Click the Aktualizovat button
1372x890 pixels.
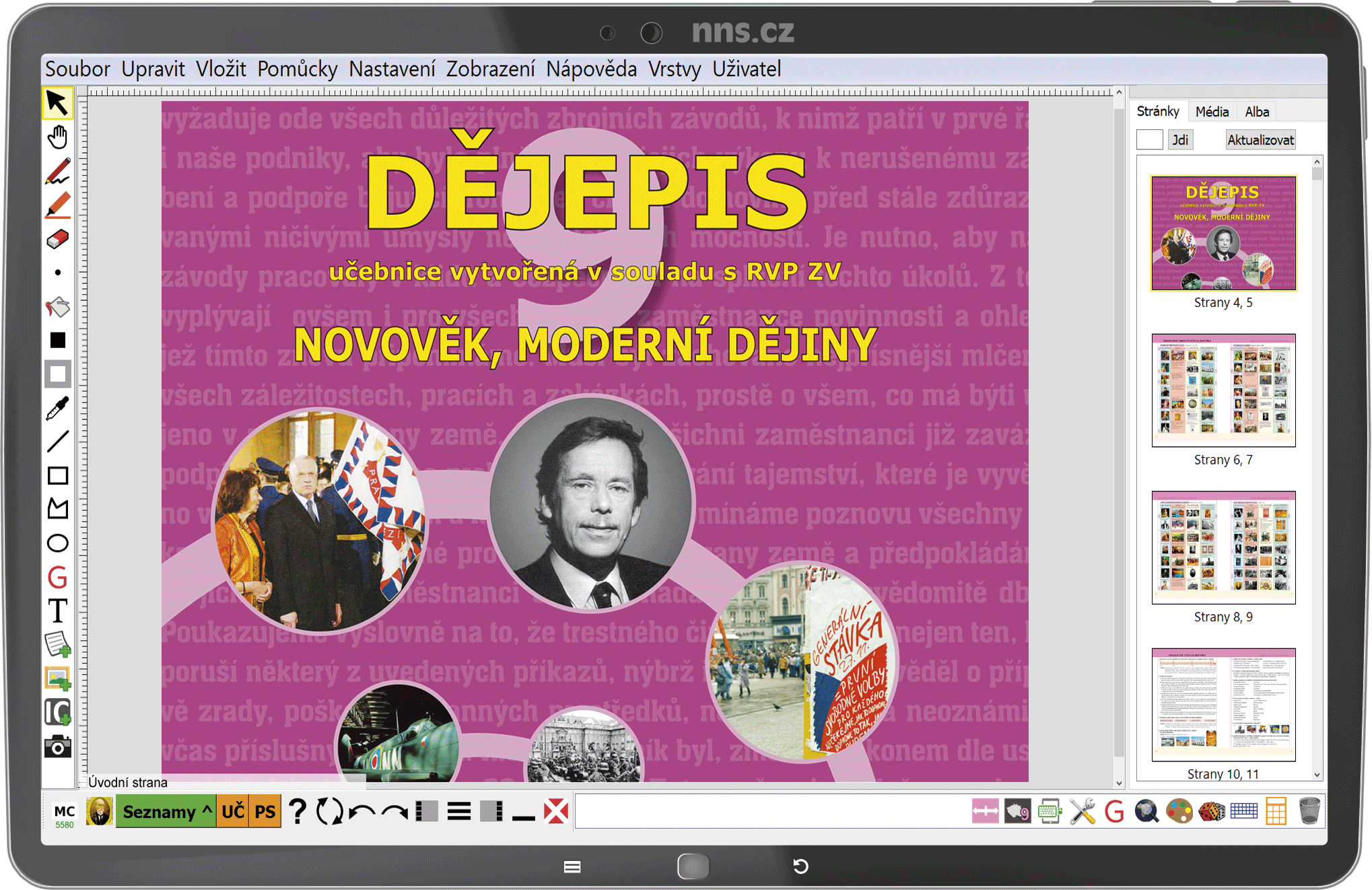[1260, 140]
